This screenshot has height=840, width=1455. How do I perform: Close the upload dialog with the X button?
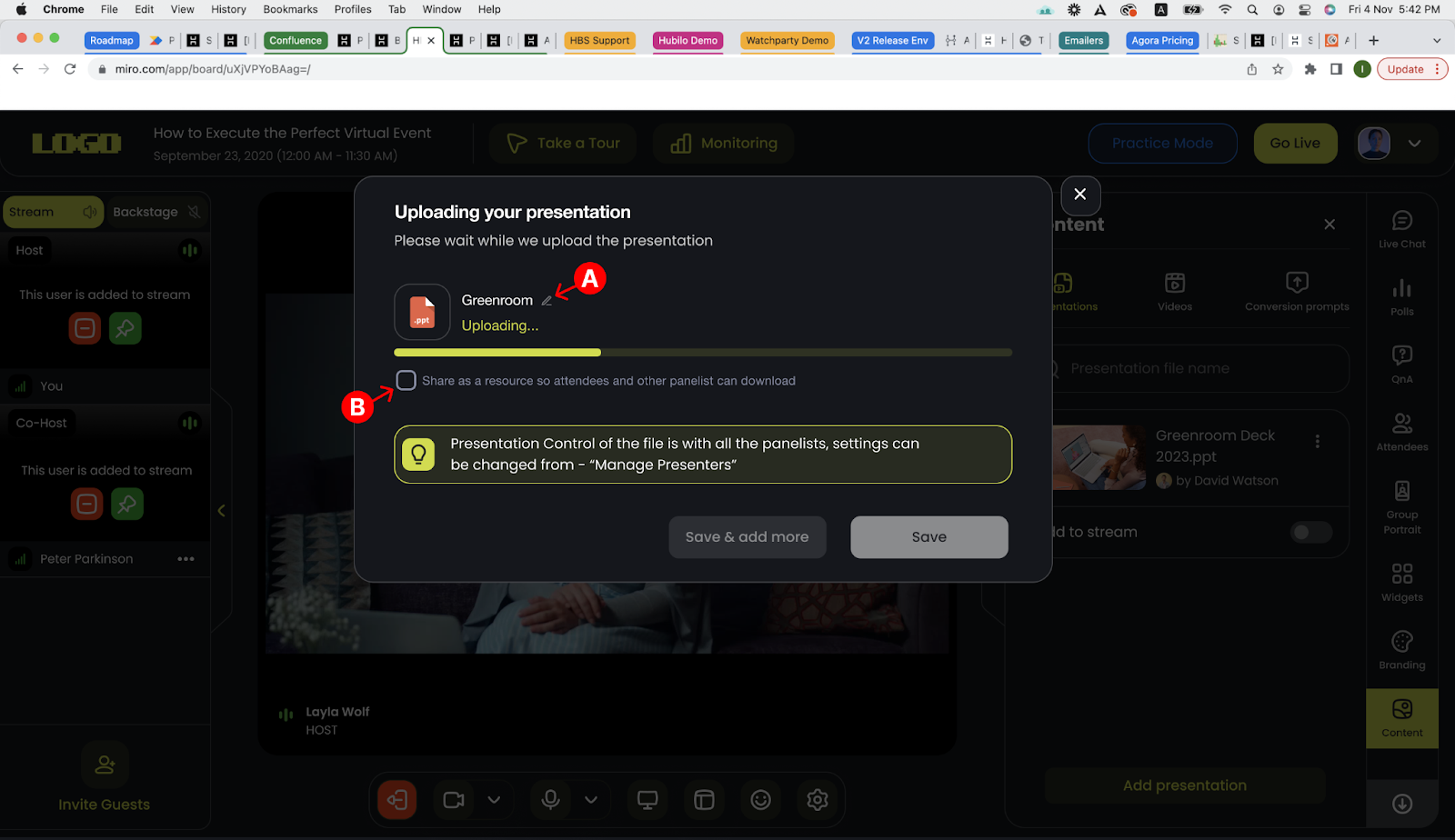(1080, 195)
